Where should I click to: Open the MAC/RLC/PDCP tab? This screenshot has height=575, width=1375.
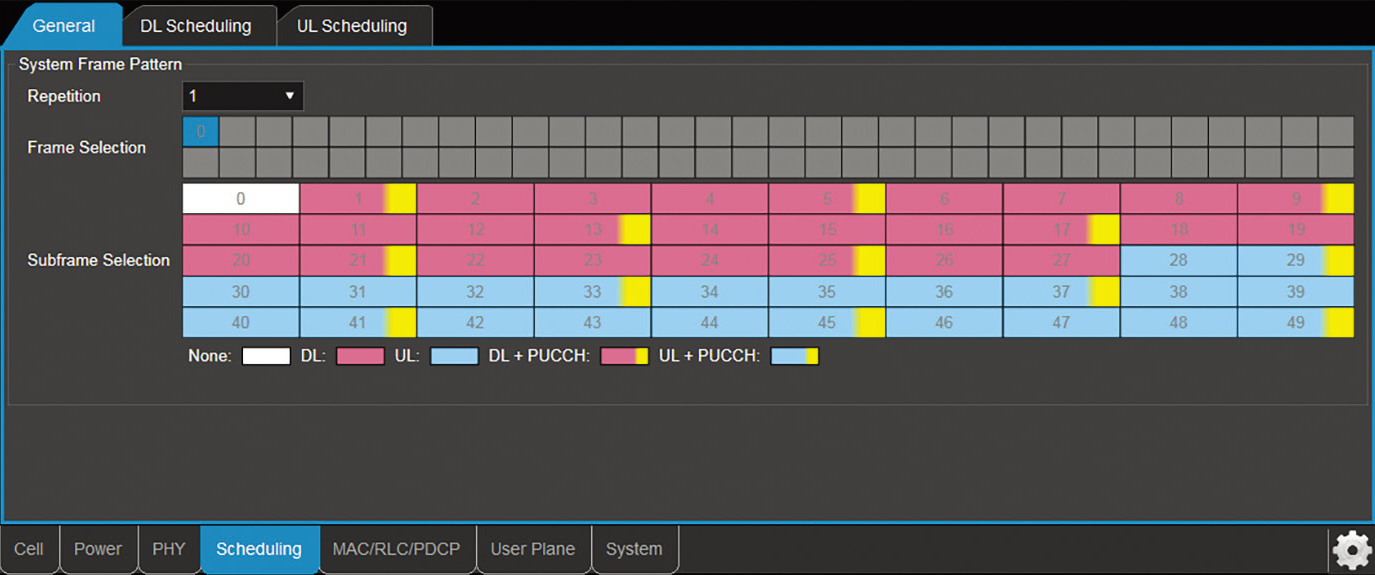coord(396,549)
